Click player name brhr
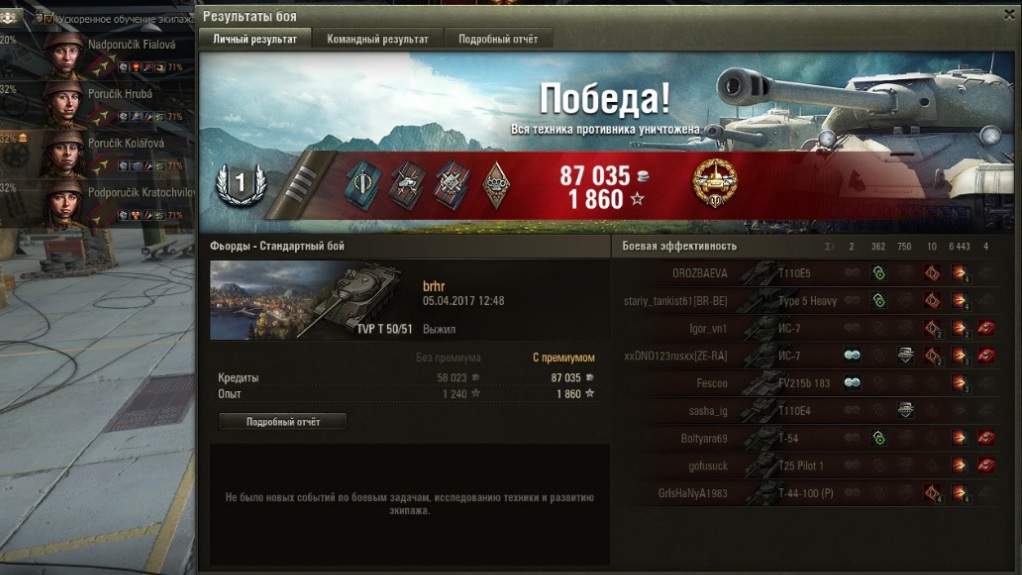Viewport: 1022px width, 575px height. point(433,286)
